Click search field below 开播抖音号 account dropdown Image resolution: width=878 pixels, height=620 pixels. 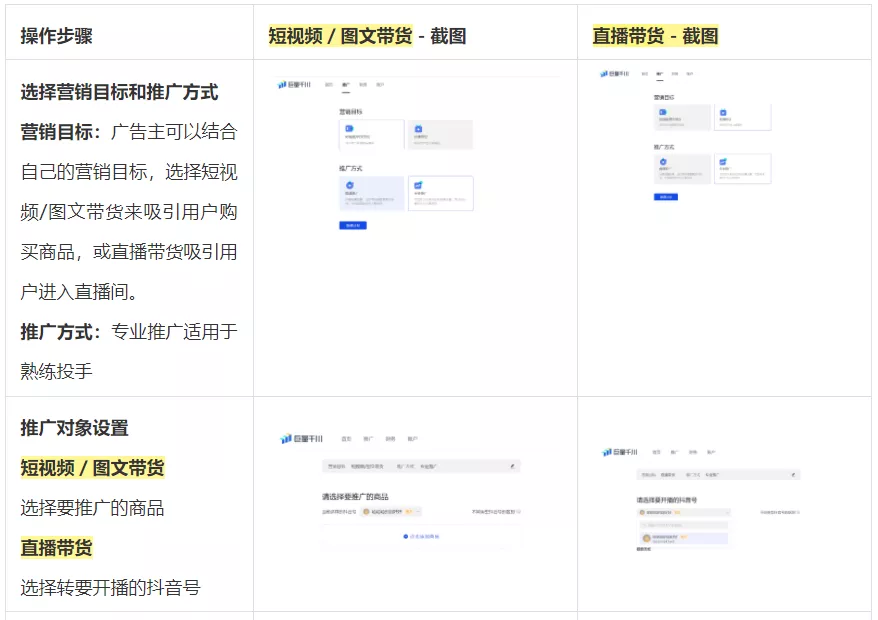pos(684,525)
